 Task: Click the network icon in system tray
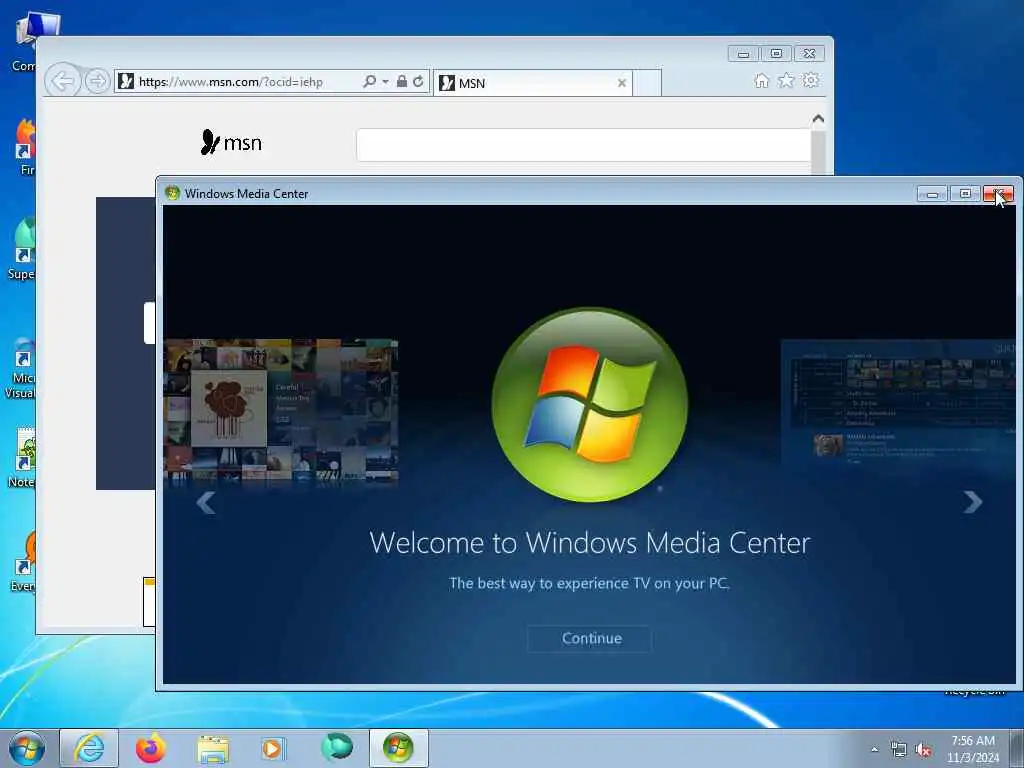click(899, 750)
